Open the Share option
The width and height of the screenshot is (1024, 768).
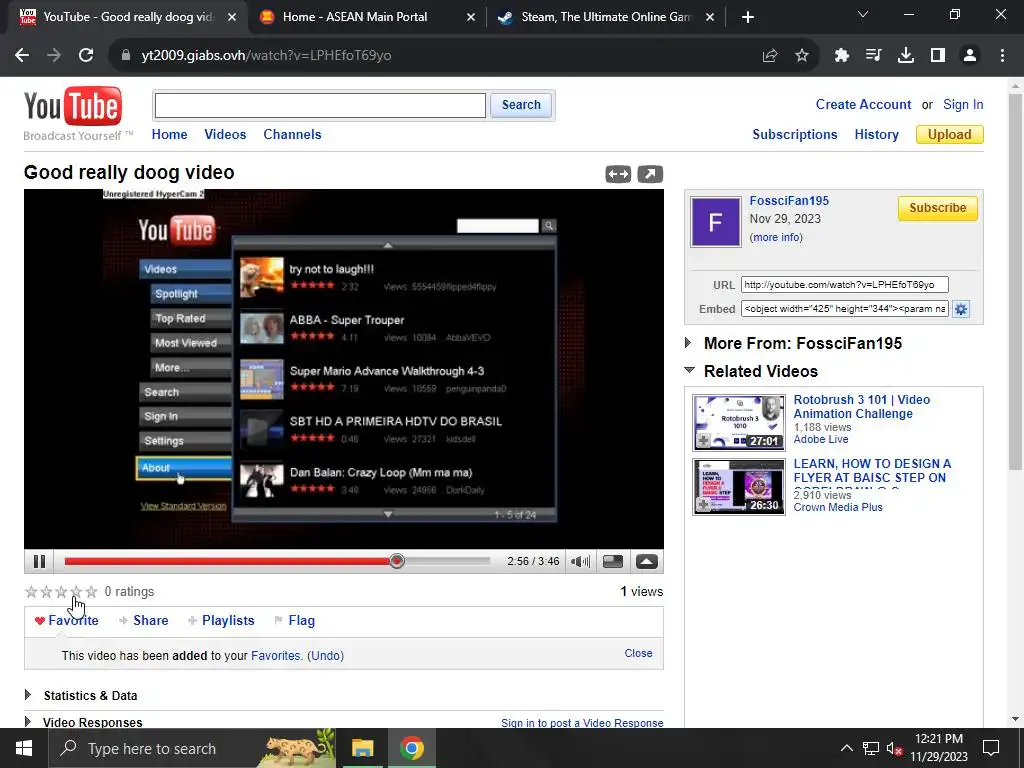pos(150,620)
